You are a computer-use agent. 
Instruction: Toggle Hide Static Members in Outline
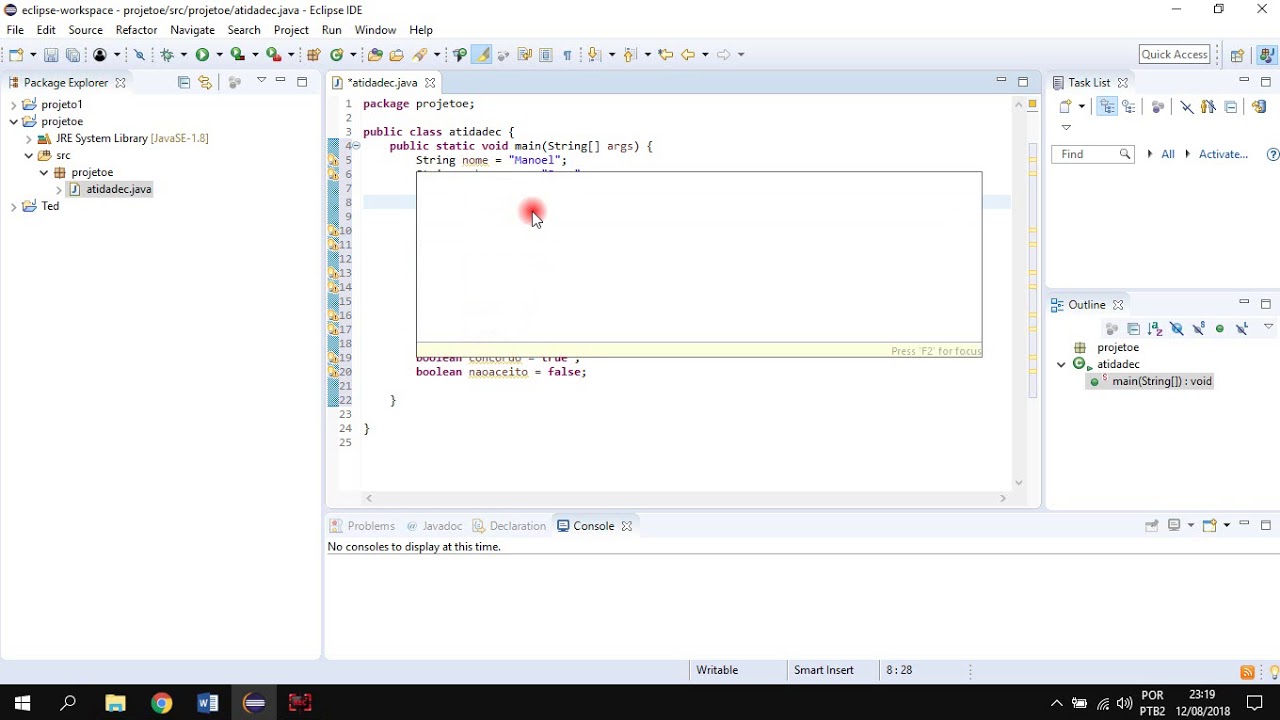point(1198,328)
